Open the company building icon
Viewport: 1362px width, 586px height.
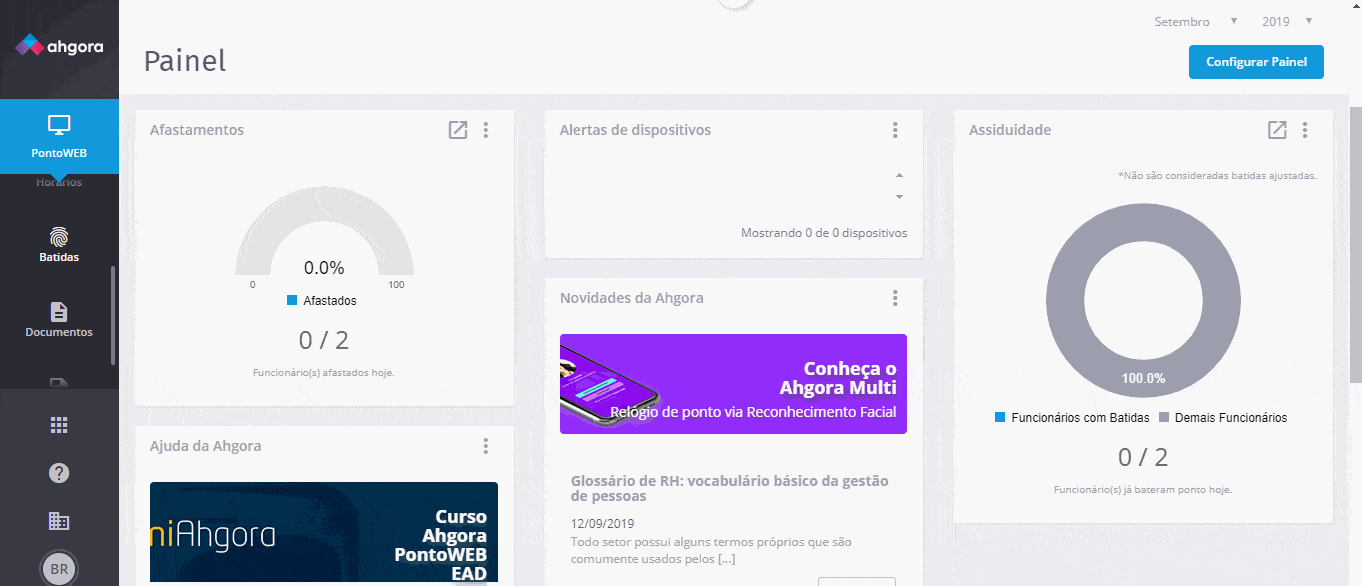pyautogui.click(x=59, y=521)
